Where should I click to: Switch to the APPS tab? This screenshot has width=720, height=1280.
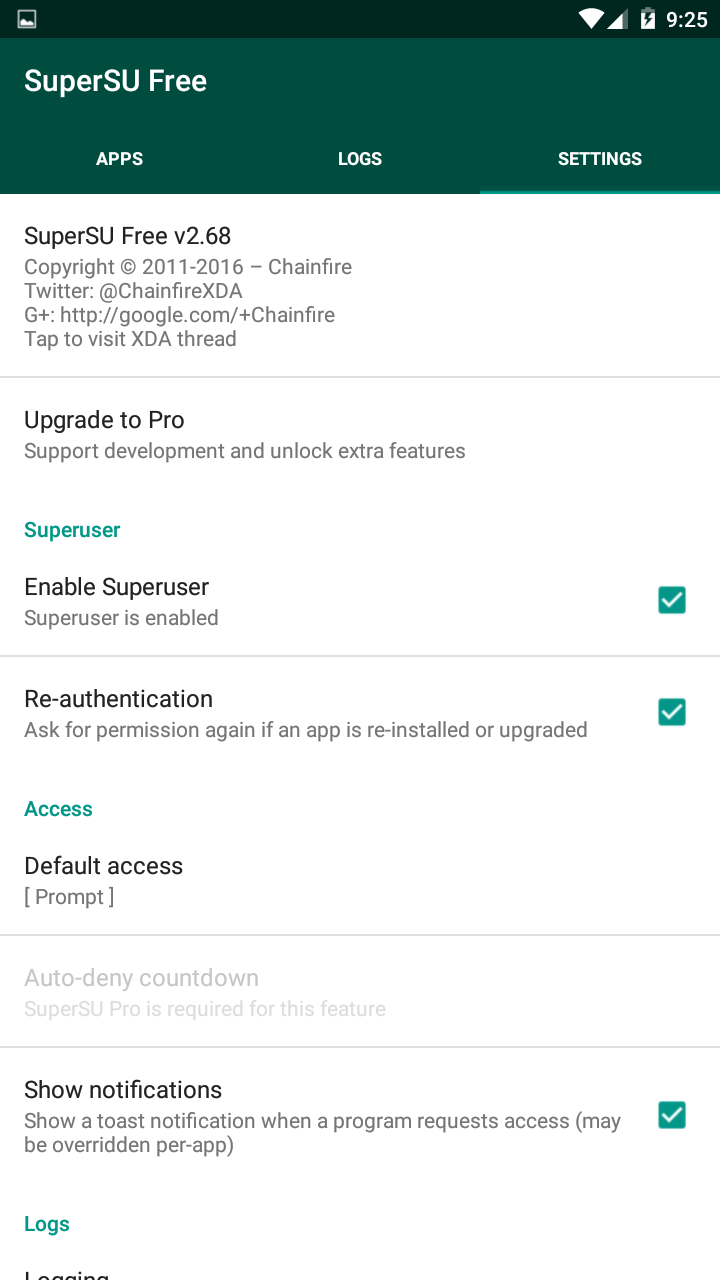[x=120, y=159]
